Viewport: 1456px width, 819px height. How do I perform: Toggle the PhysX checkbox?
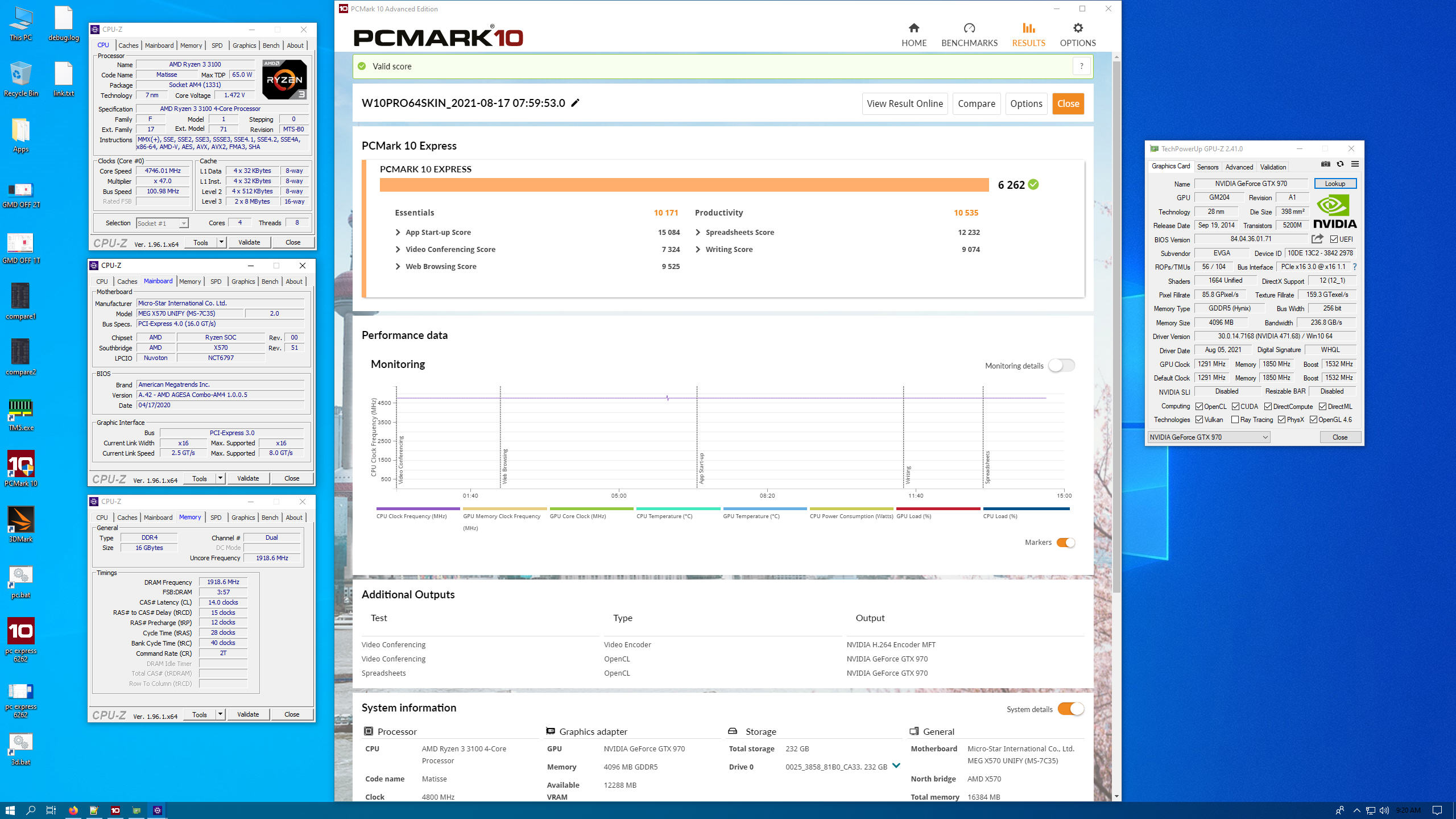pos(1281,420)
